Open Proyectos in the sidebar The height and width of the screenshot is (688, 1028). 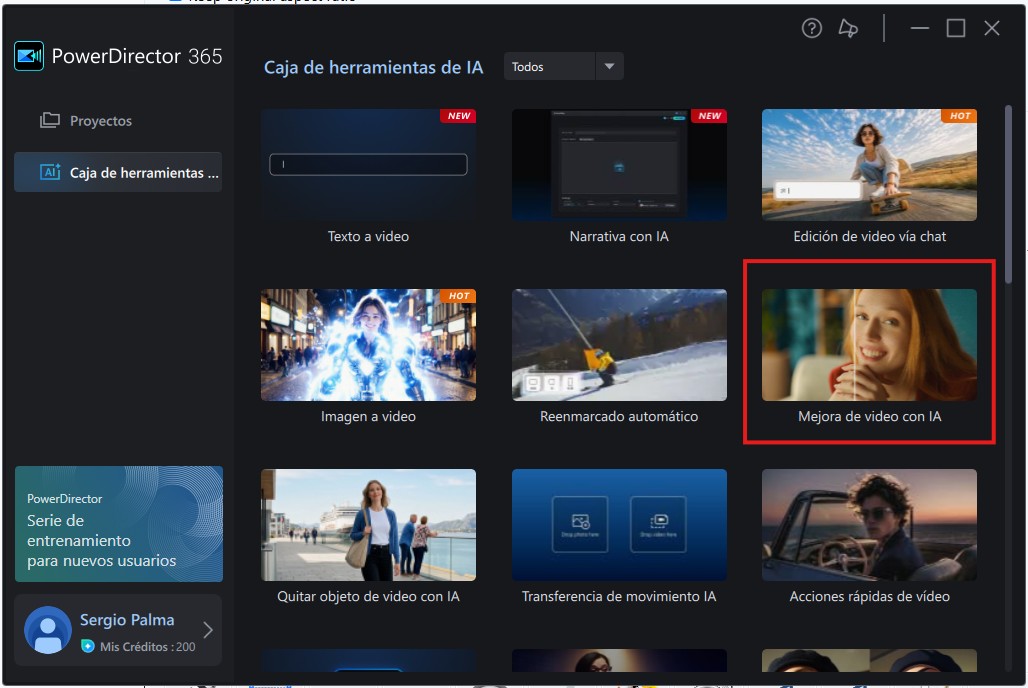pyautogui.click(x=118, y=121)
